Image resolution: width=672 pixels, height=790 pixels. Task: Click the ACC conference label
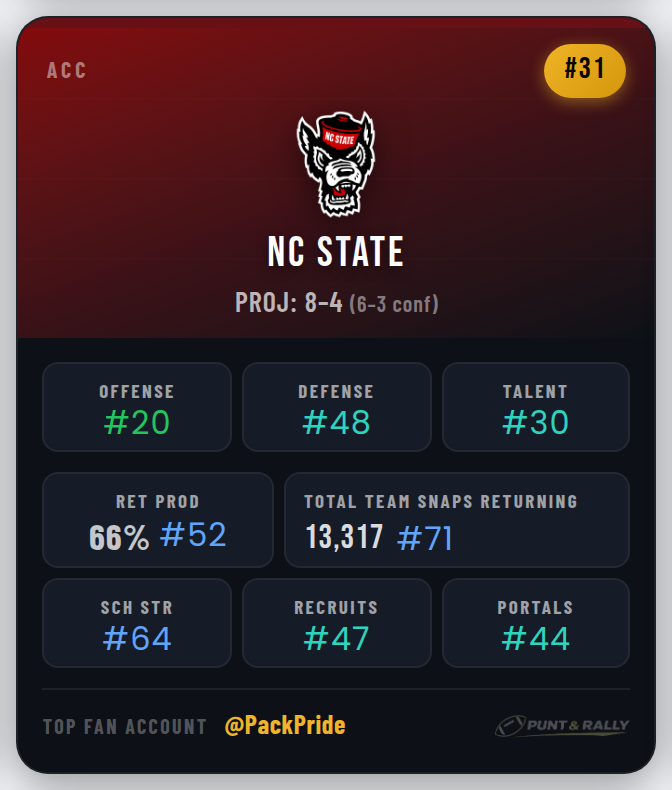point(66,71)
